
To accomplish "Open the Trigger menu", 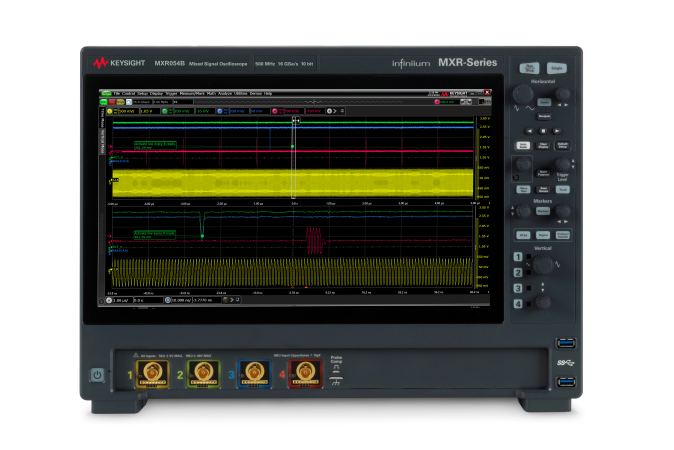I will 169,93.
